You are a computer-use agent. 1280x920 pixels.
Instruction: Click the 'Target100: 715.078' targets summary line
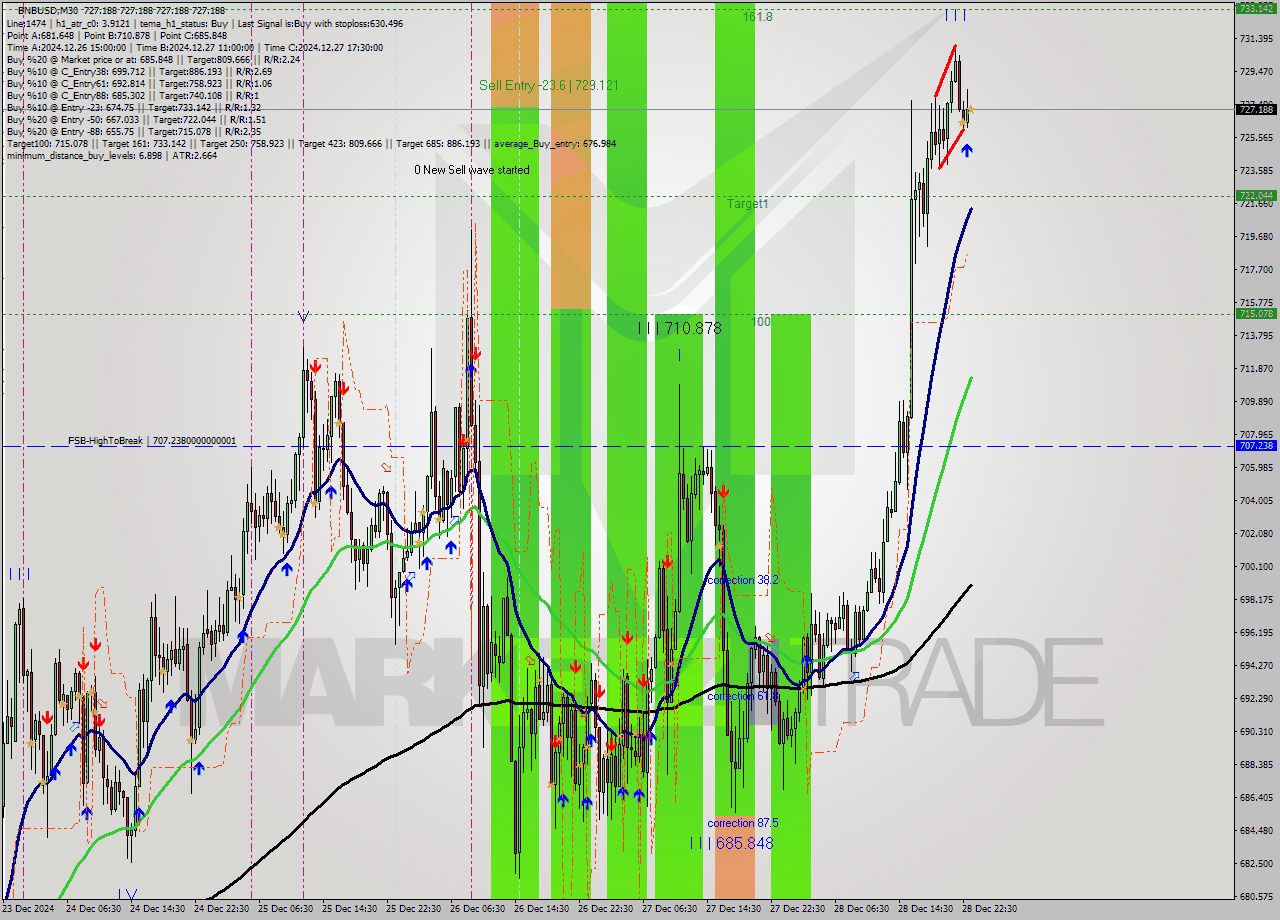click(311, 143)
